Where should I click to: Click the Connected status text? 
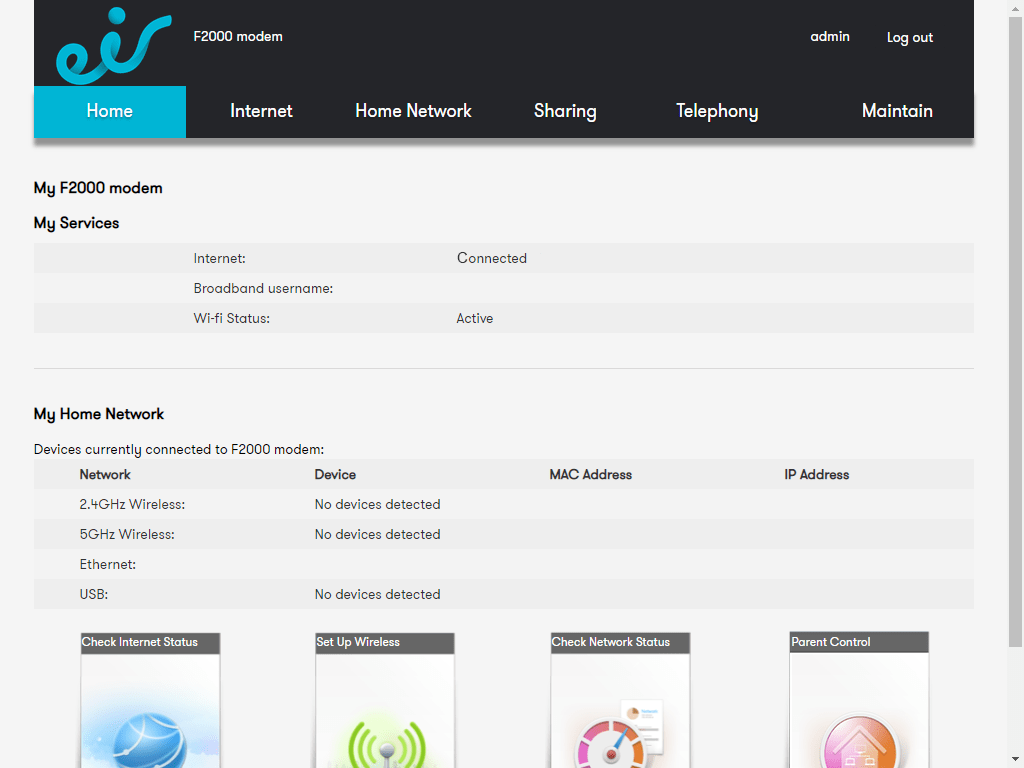point(491,258)
